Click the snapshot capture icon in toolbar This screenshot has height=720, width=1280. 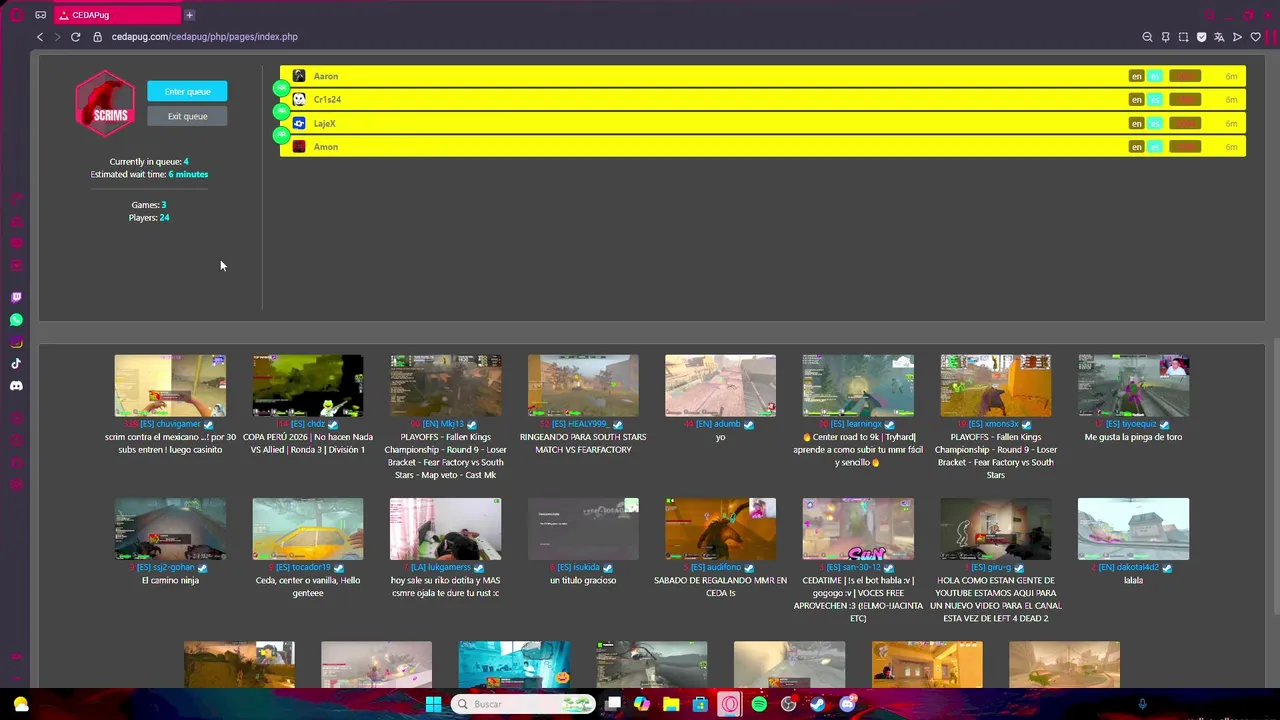point(1183,37)
